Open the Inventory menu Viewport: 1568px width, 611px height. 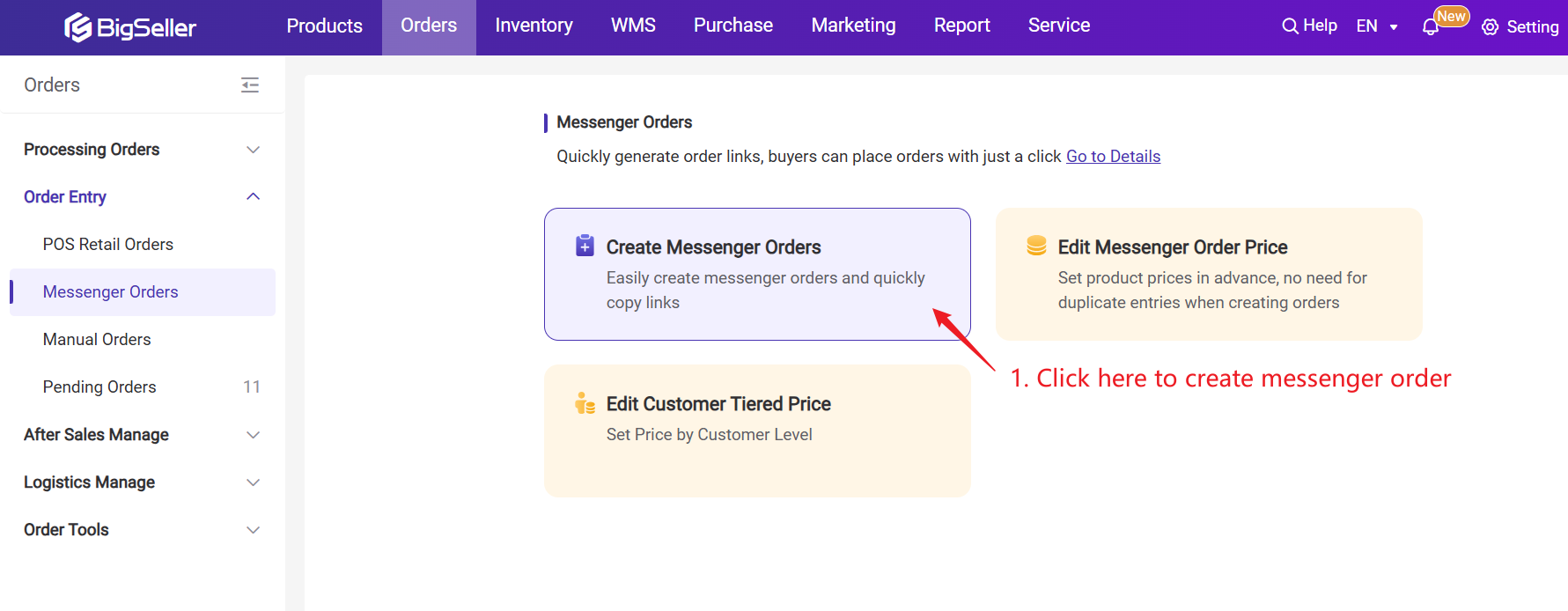[534, 26]
